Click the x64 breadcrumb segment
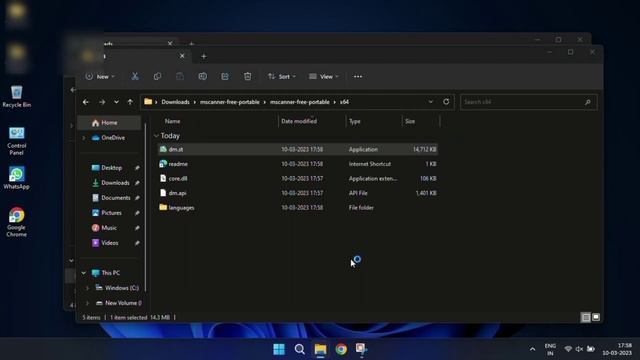 coord(344,102)
